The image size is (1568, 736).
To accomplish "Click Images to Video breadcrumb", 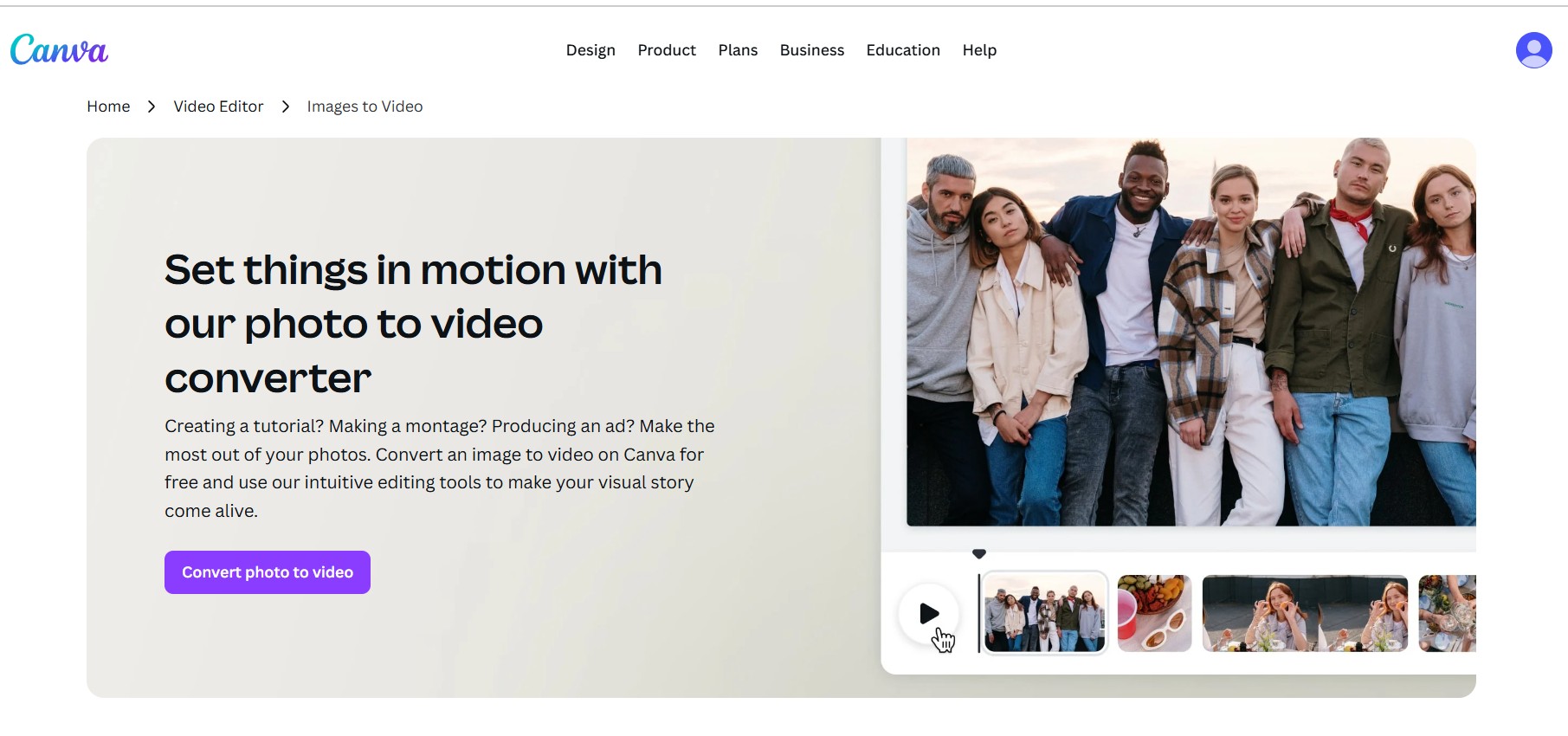I will point(365,107).
